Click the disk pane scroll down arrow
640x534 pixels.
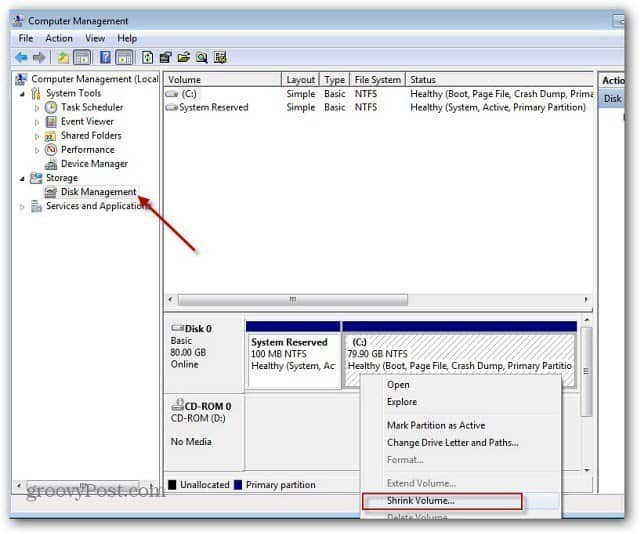click(587, 470)
